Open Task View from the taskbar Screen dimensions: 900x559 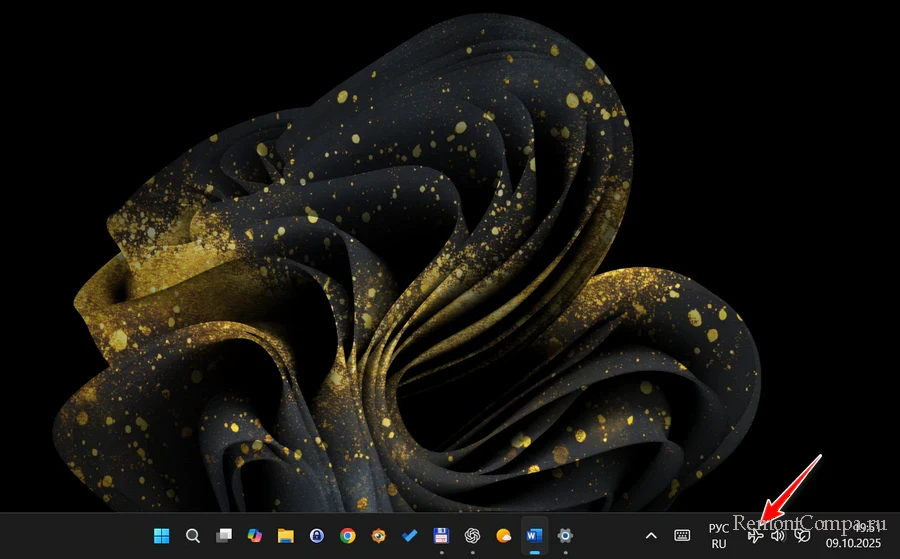click(x=224, y=535)
